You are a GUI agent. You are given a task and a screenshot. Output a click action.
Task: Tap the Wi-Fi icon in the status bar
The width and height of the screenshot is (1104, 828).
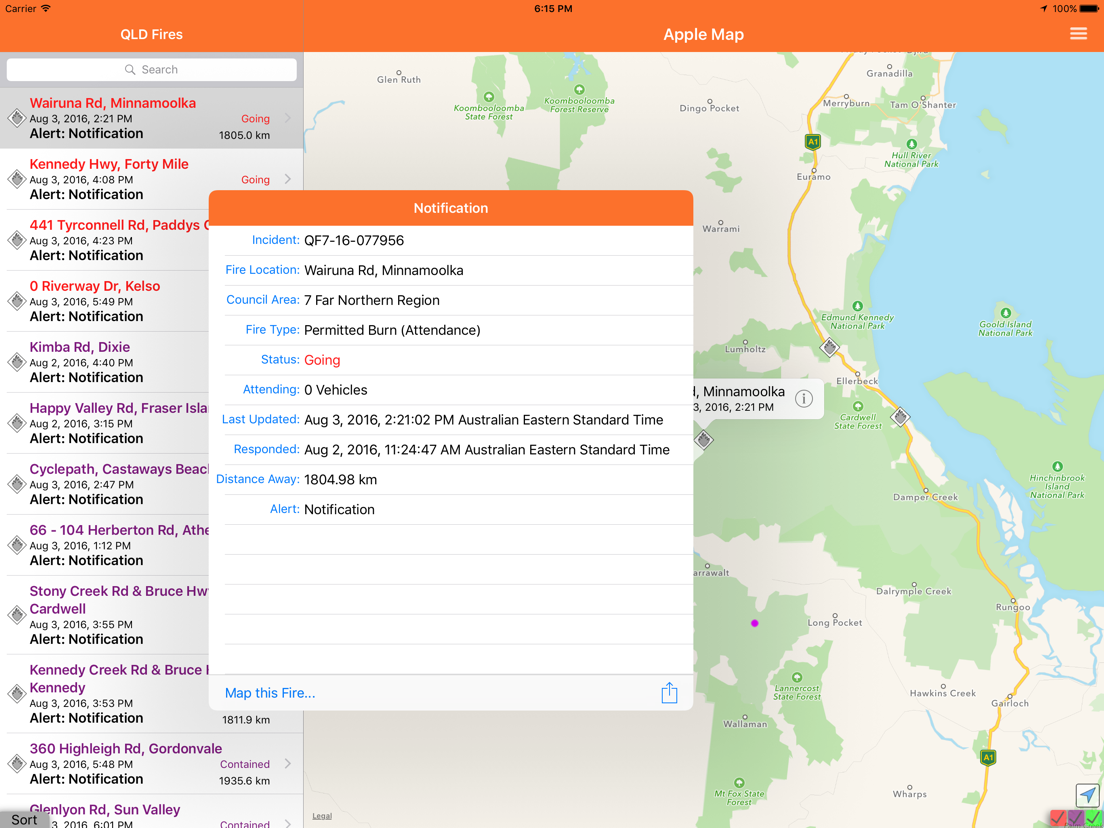coord(46,8)
